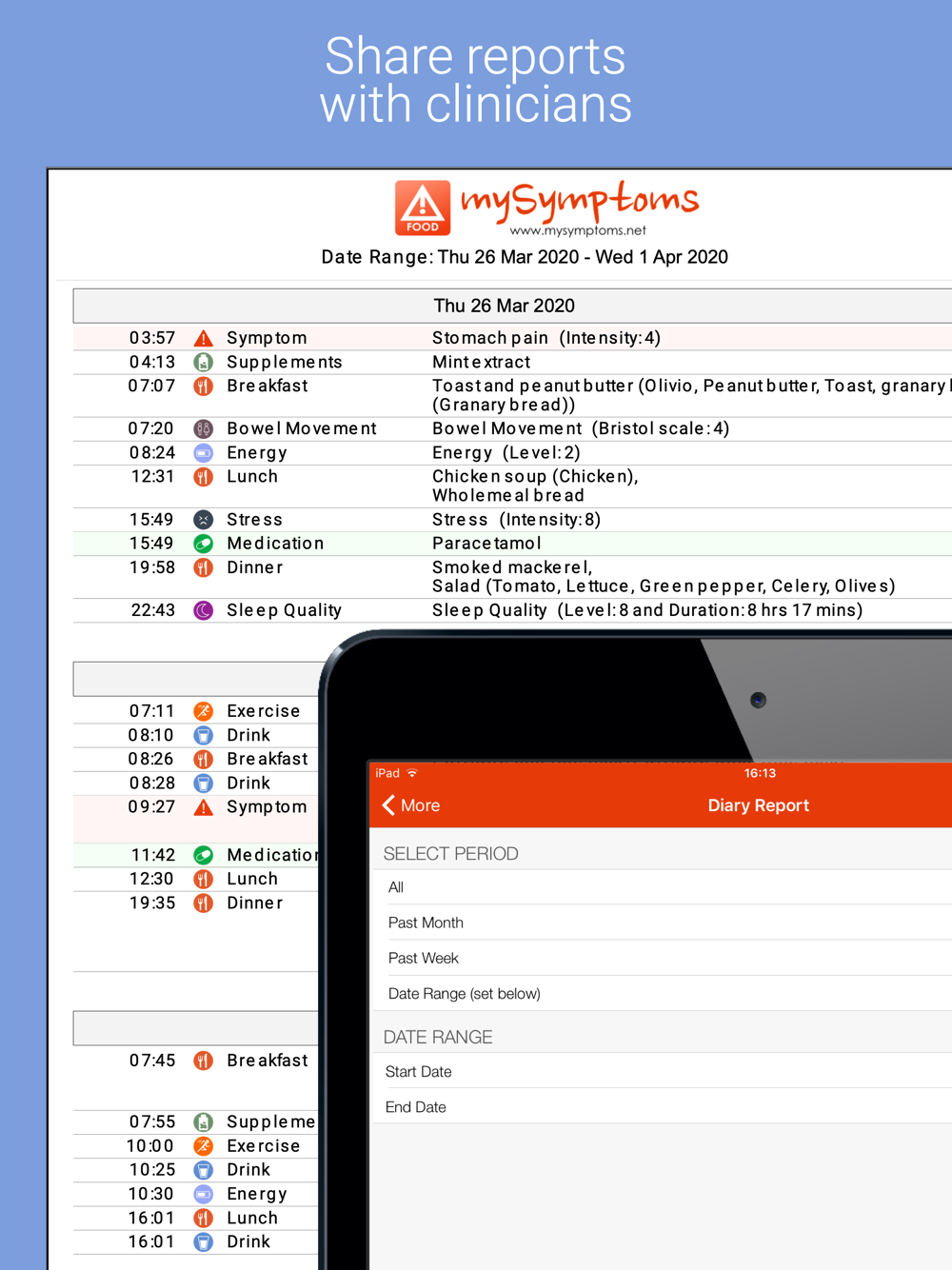Tap the 10:25 Drink cup icon
The height and width of the screenshot is (1270, 952).
203,1170
